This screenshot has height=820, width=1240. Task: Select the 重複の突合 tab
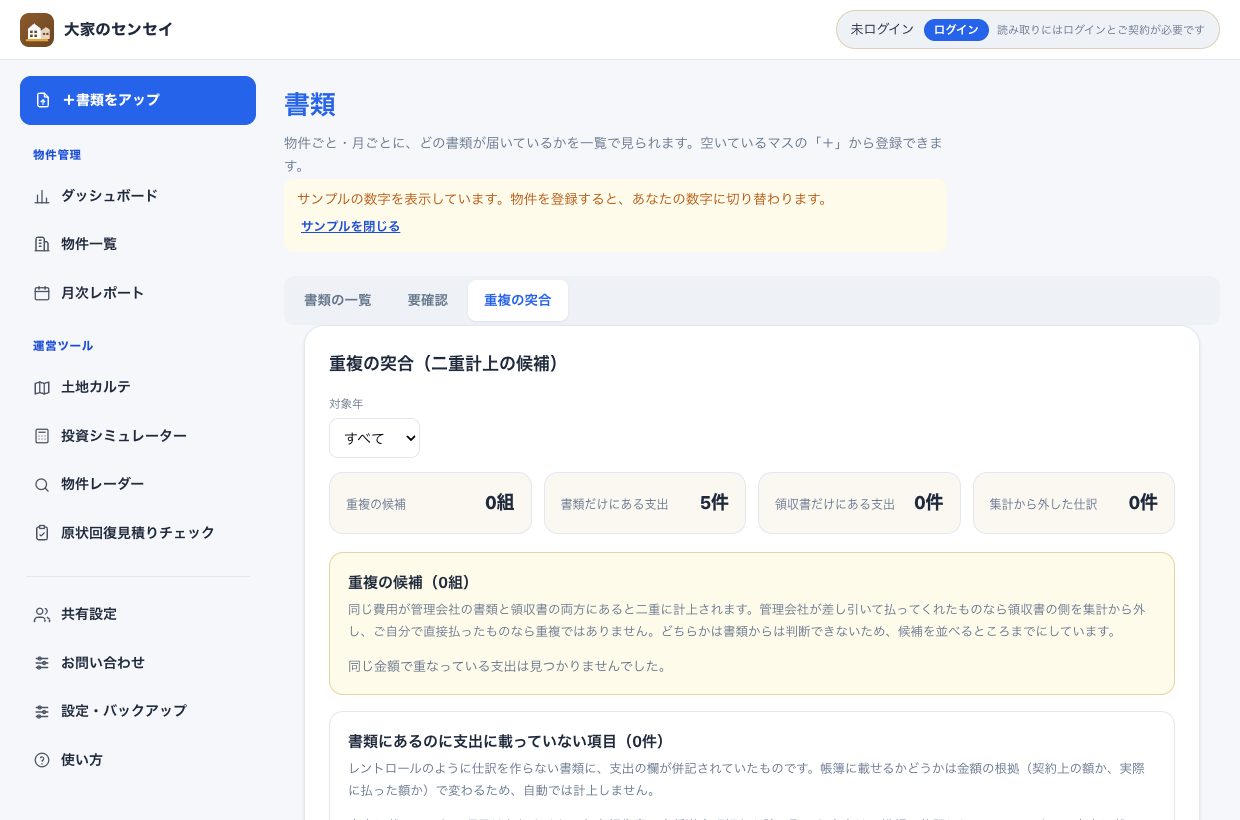(518, 300)
